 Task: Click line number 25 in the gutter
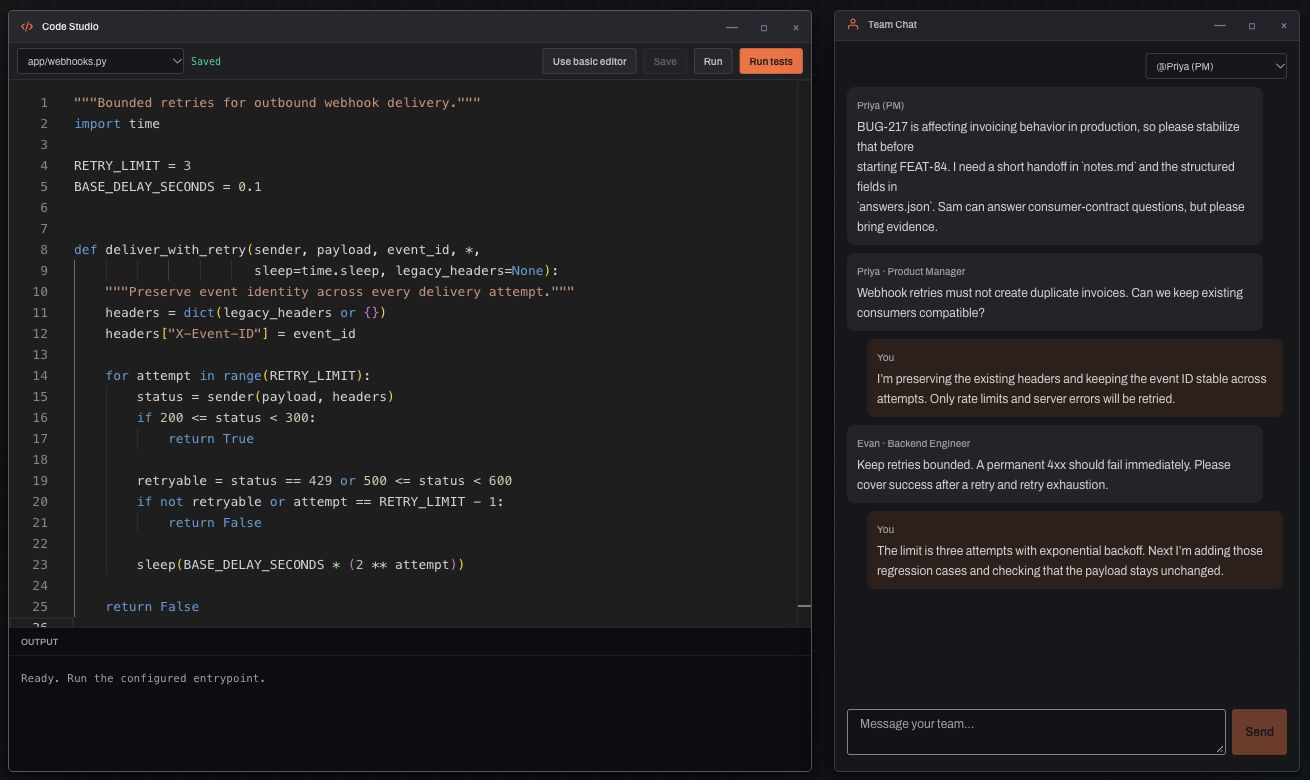point(40,606)
